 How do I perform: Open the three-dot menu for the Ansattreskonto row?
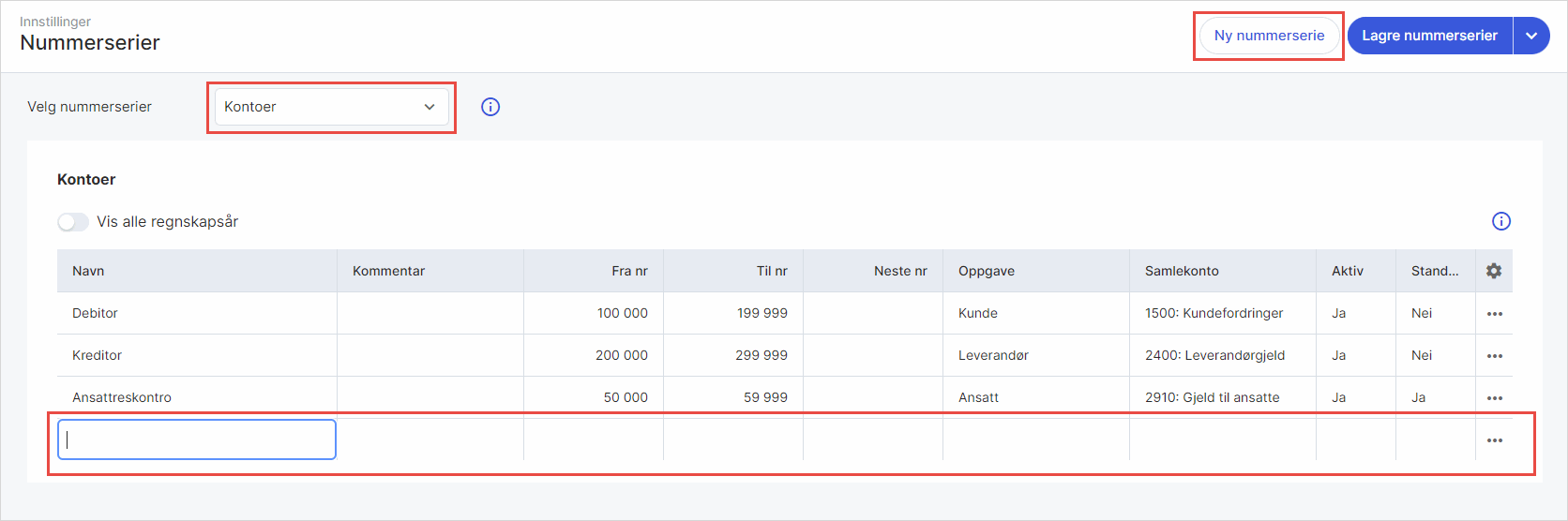click(1495, 398)
